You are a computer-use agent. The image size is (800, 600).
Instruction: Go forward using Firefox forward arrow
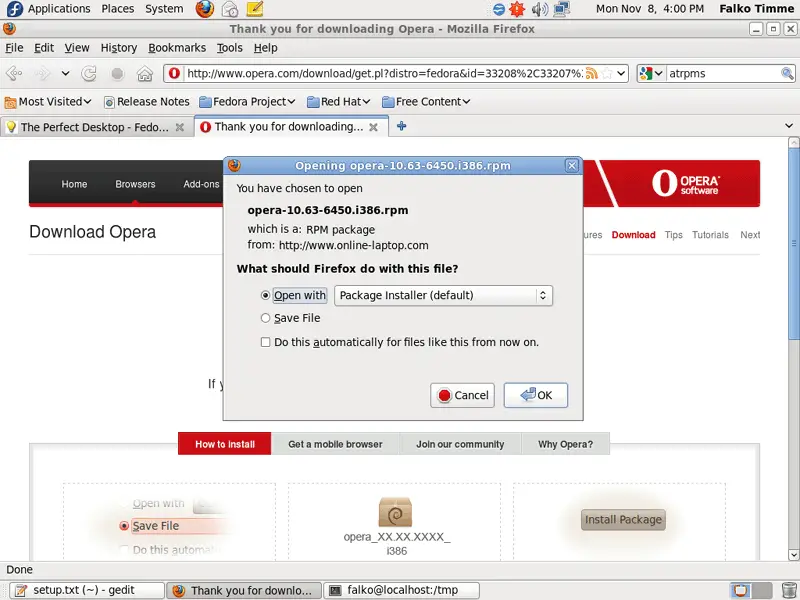click(42, 73)
